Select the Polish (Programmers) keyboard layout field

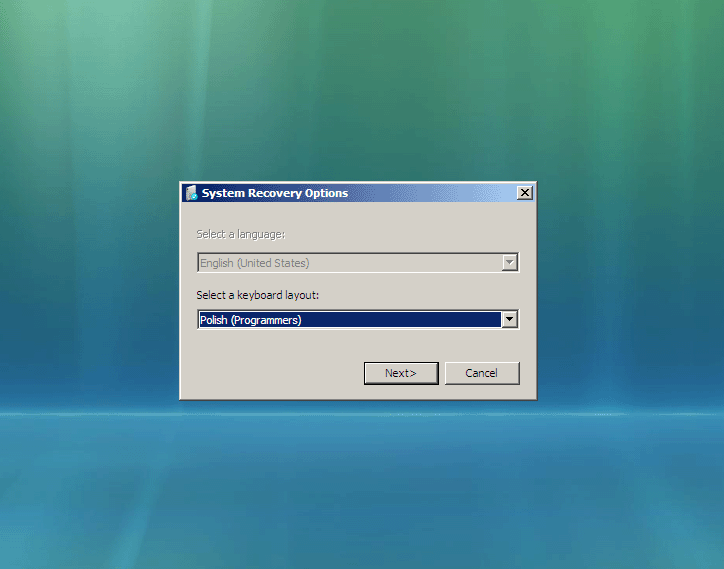(x=358, y=320)
